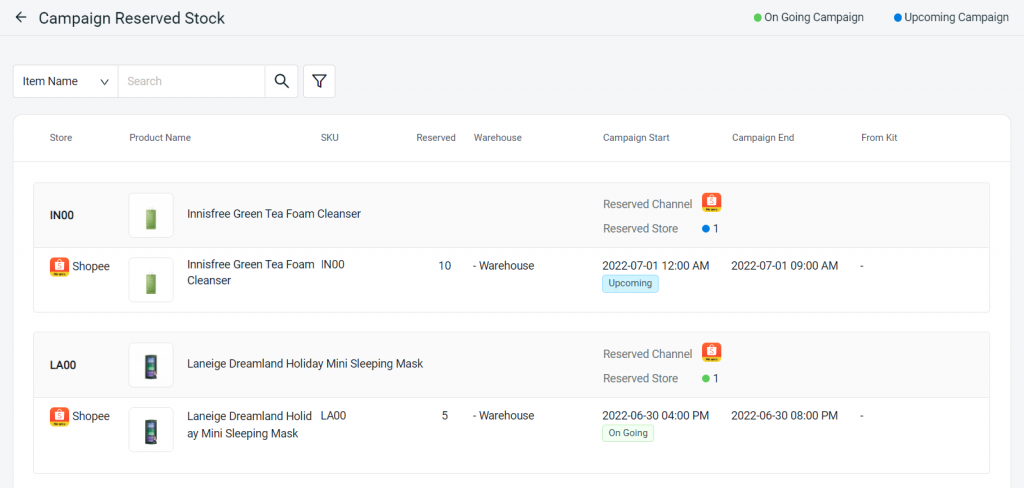Click Shopee store icon in Laneige row
The image size is (1024, 488).
point(59,416)
